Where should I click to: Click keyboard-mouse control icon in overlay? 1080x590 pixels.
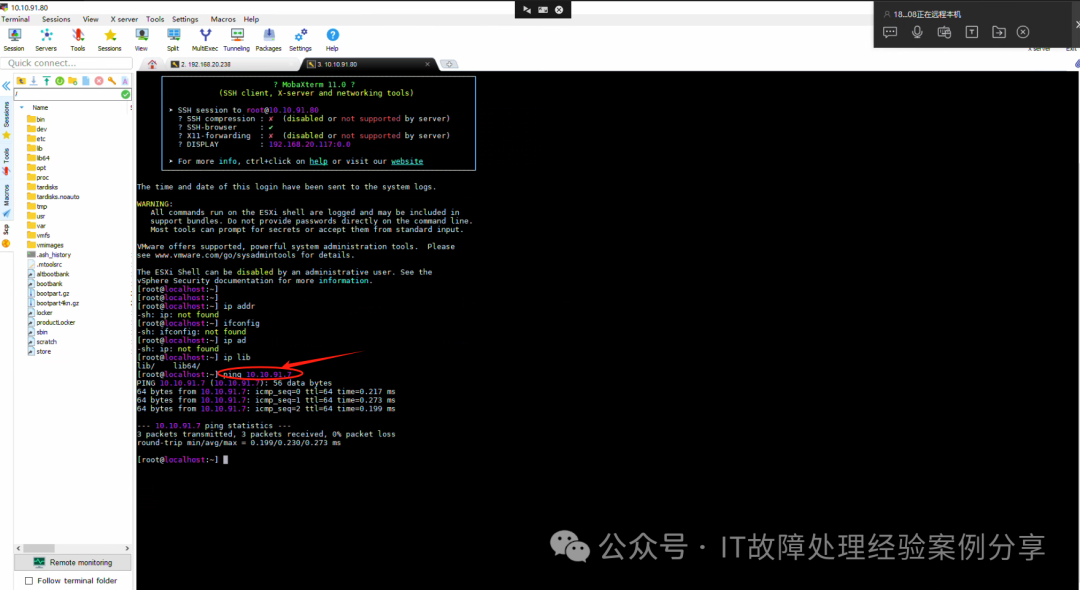point(944,32)
